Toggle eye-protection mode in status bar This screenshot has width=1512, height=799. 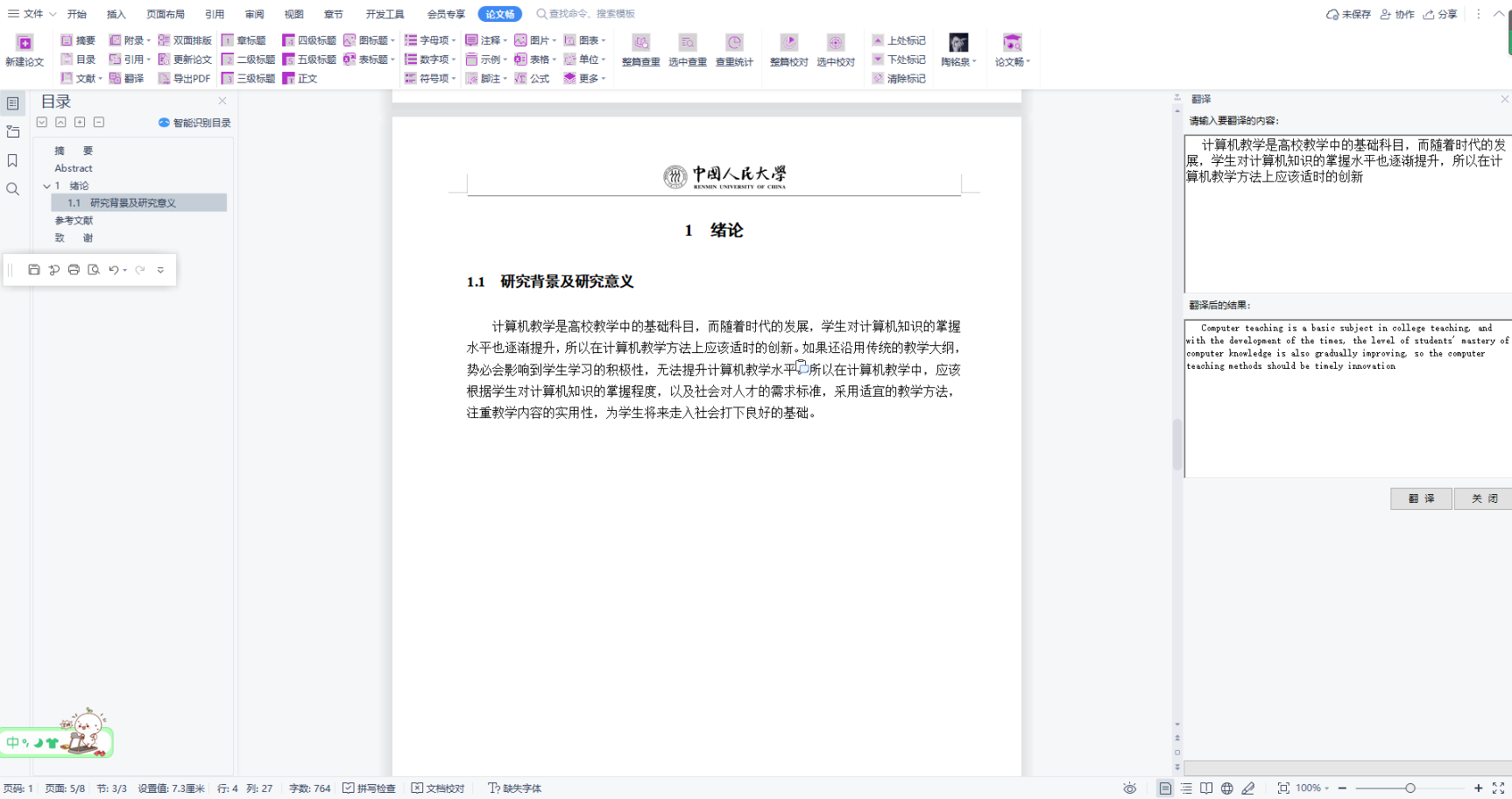pos(1129,788)
